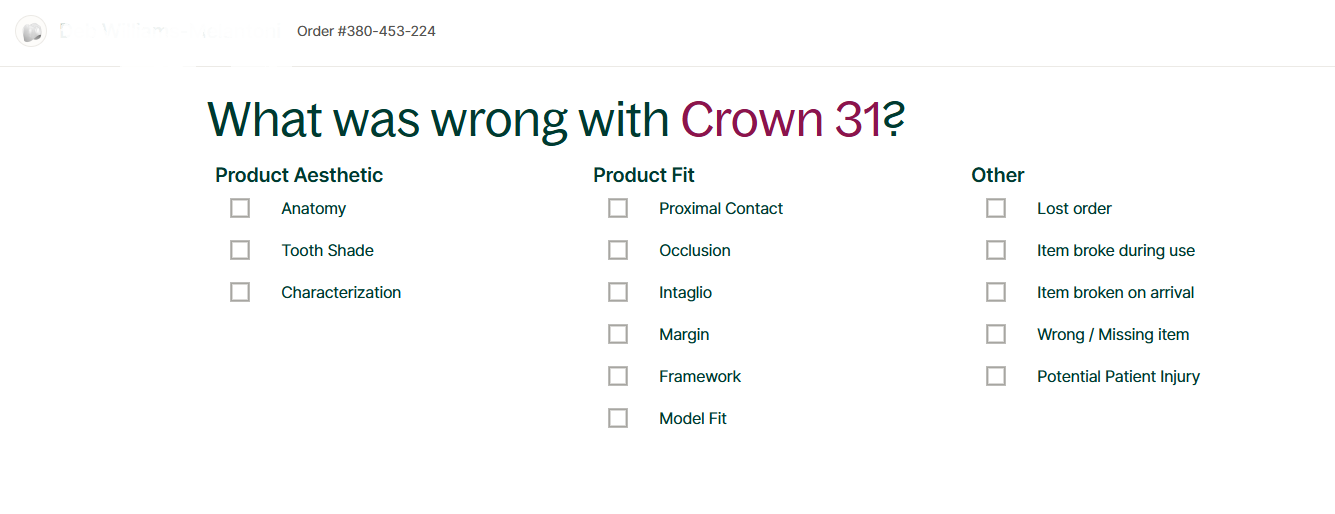The image size is (1335, 514).
Task: Enable the Characterization checkbox
Action: pos(240,292)
